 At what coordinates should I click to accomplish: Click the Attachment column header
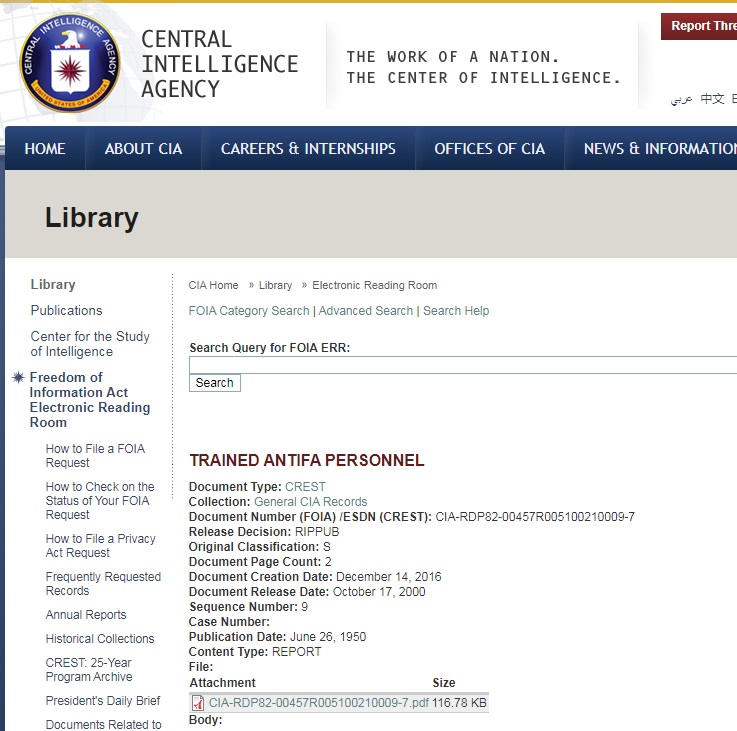(x=222, y=683)
